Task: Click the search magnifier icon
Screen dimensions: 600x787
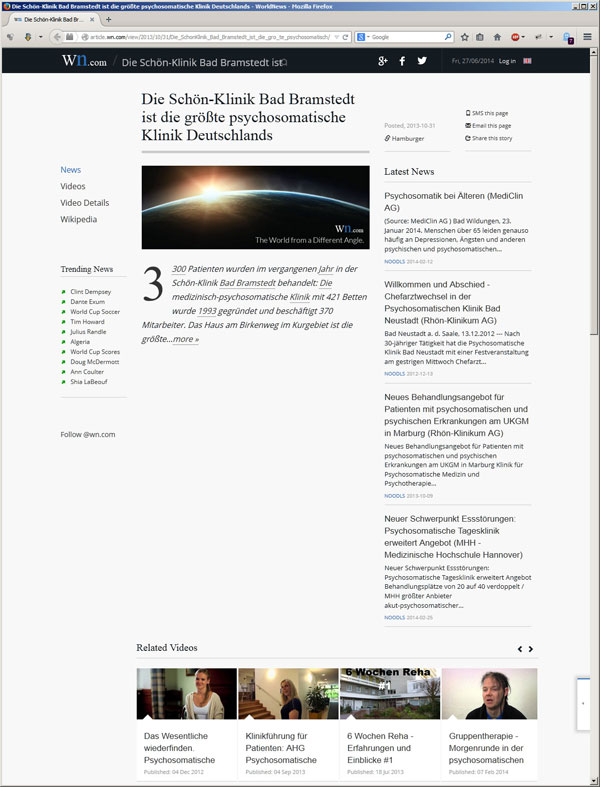Action: tap(448, 37)
